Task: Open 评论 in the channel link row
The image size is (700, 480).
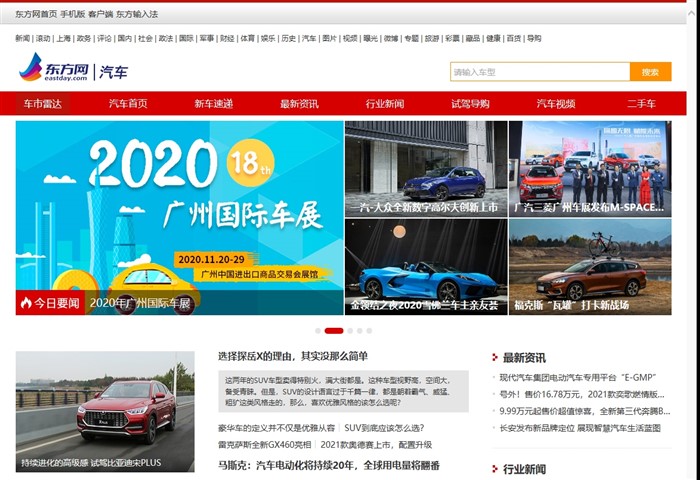Action: tap(104, 38)
